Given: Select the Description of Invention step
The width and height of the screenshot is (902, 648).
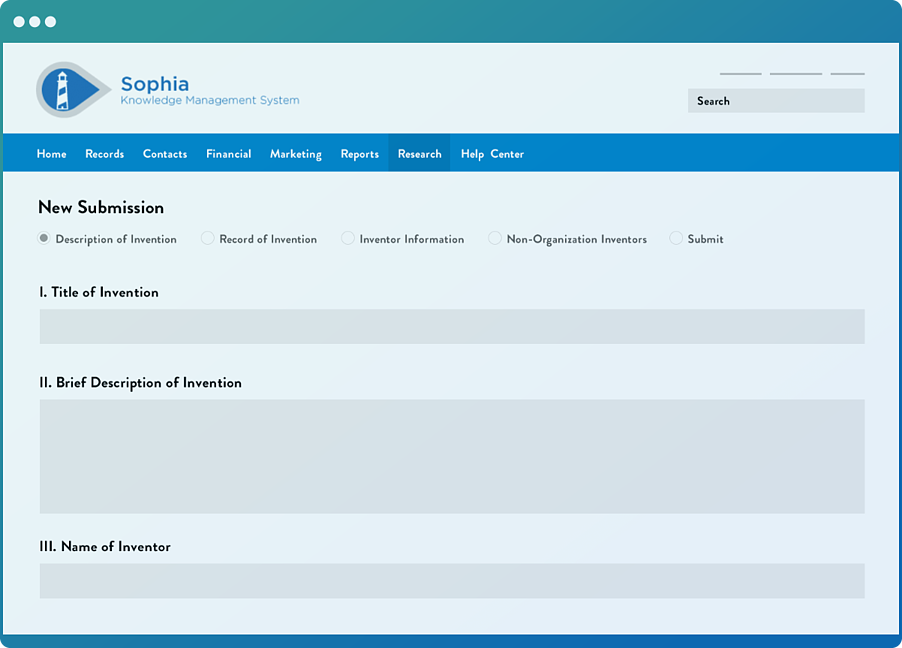Looking at the screenshot, I should (42, 238).
